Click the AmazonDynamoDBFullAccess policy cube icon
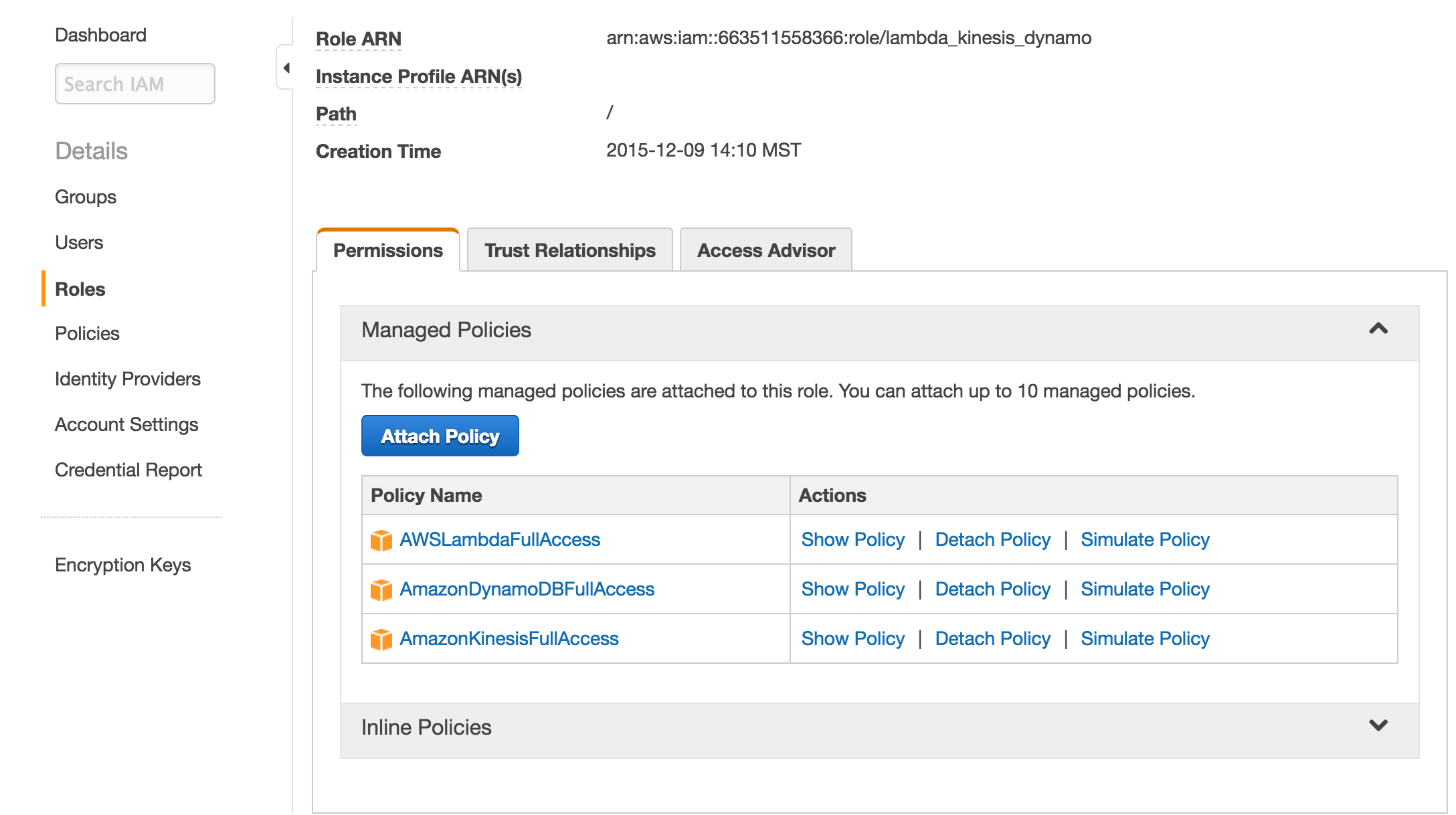The height and width of the screenshot is (815, 1456). point(381,590)
